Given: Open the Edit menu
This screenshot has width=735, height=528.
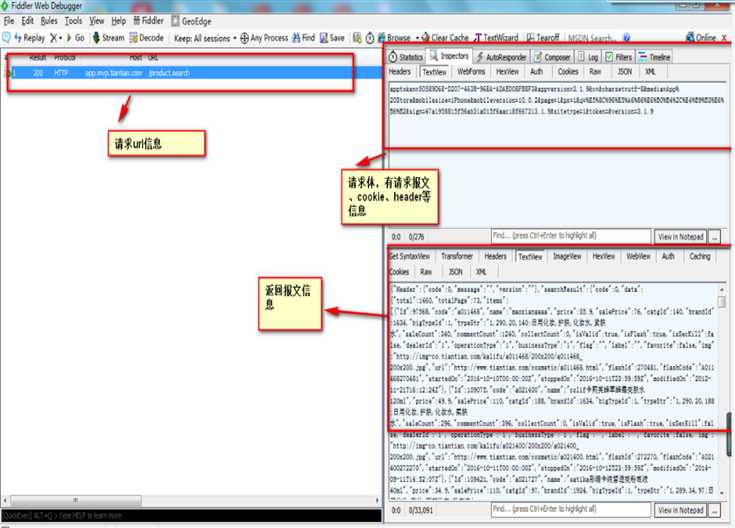Looking at the screenshot, I should point(28,21).
